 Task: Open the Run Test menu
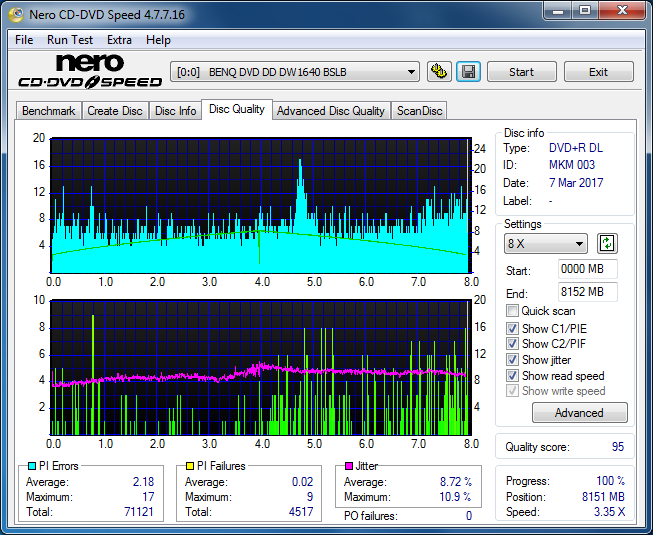(x=70, y=40)
